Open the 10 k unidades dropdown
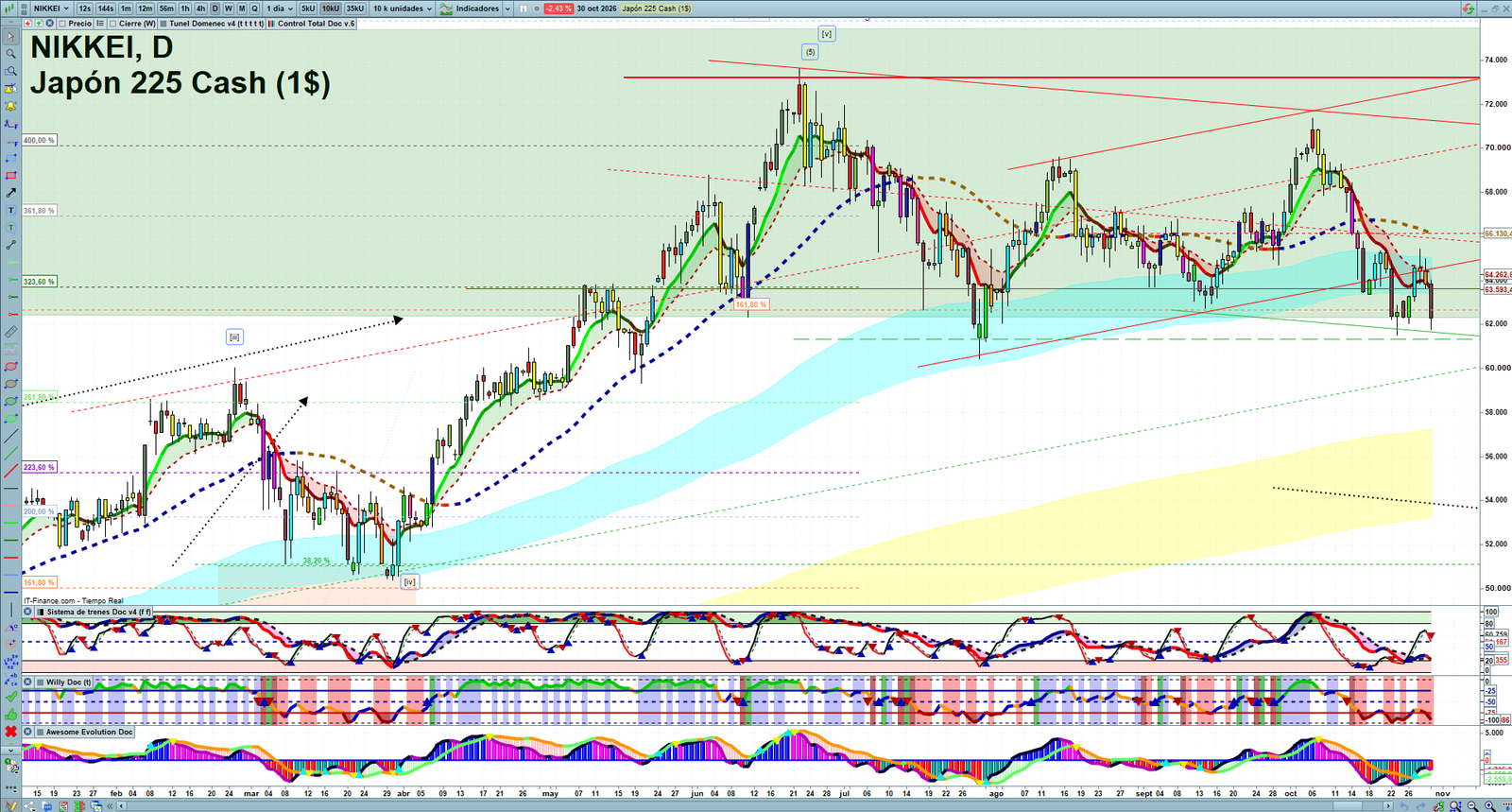This screenshot has height=812, width=1512. (402, 9)
